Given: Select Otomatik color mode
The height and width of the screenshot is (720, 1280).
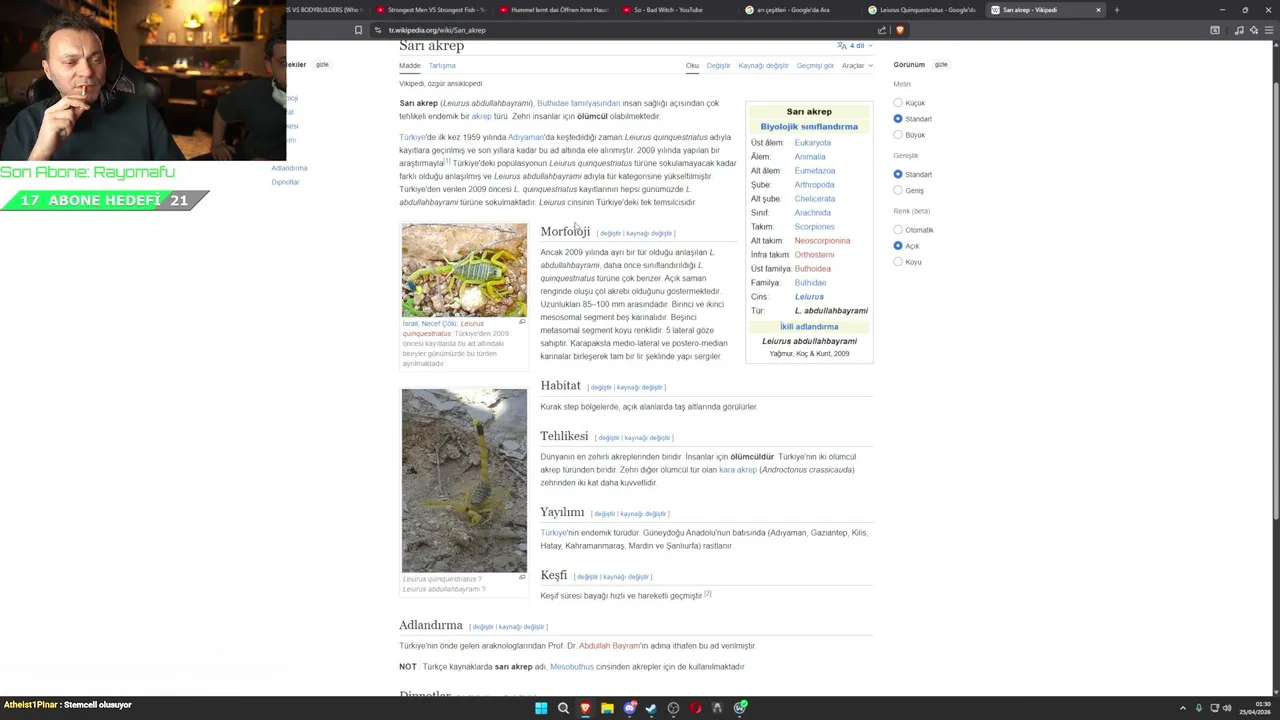Looking at the screenshot, I should point(898,230).
